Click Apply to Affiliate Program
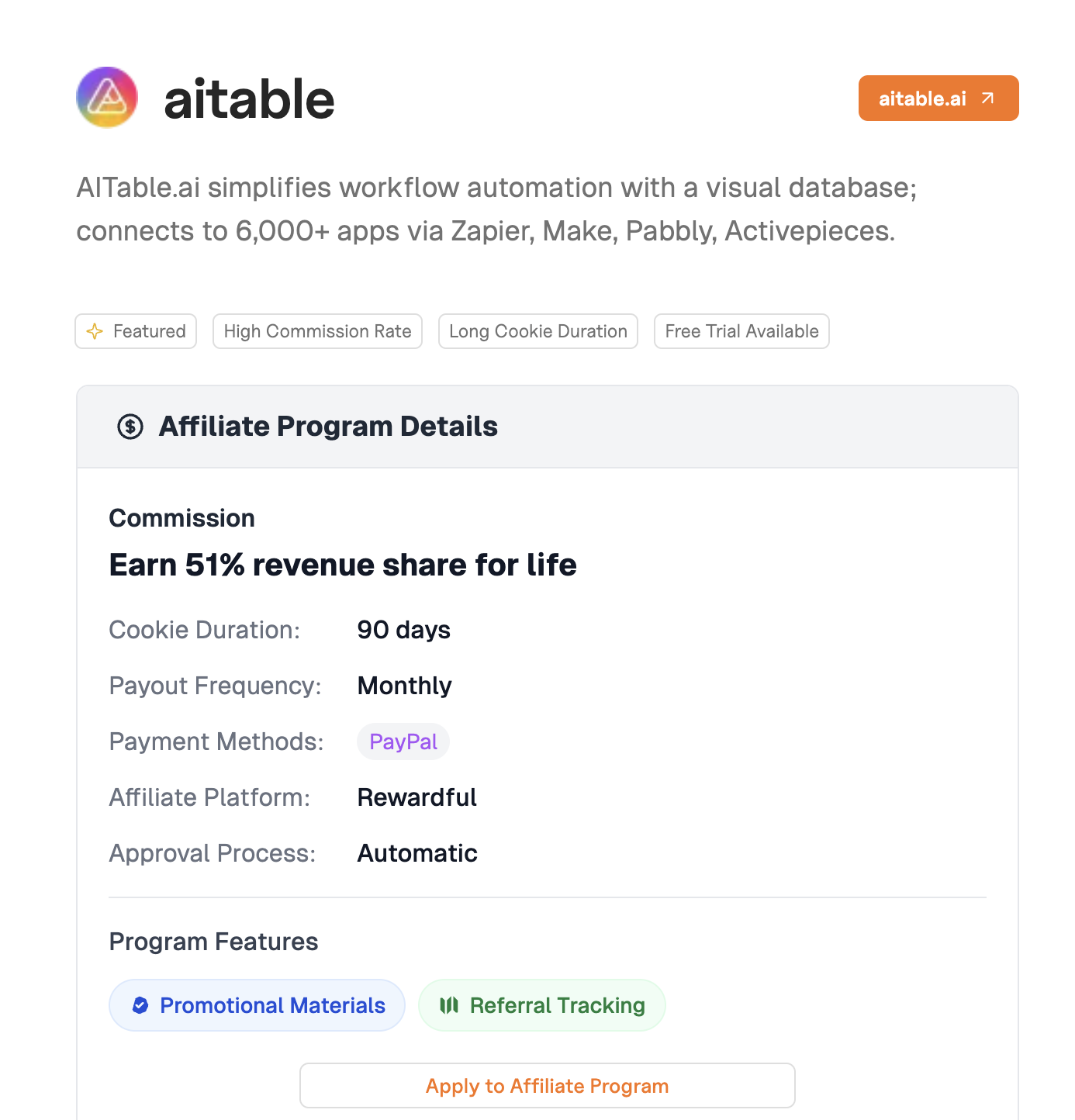 tap(546, 1085)
